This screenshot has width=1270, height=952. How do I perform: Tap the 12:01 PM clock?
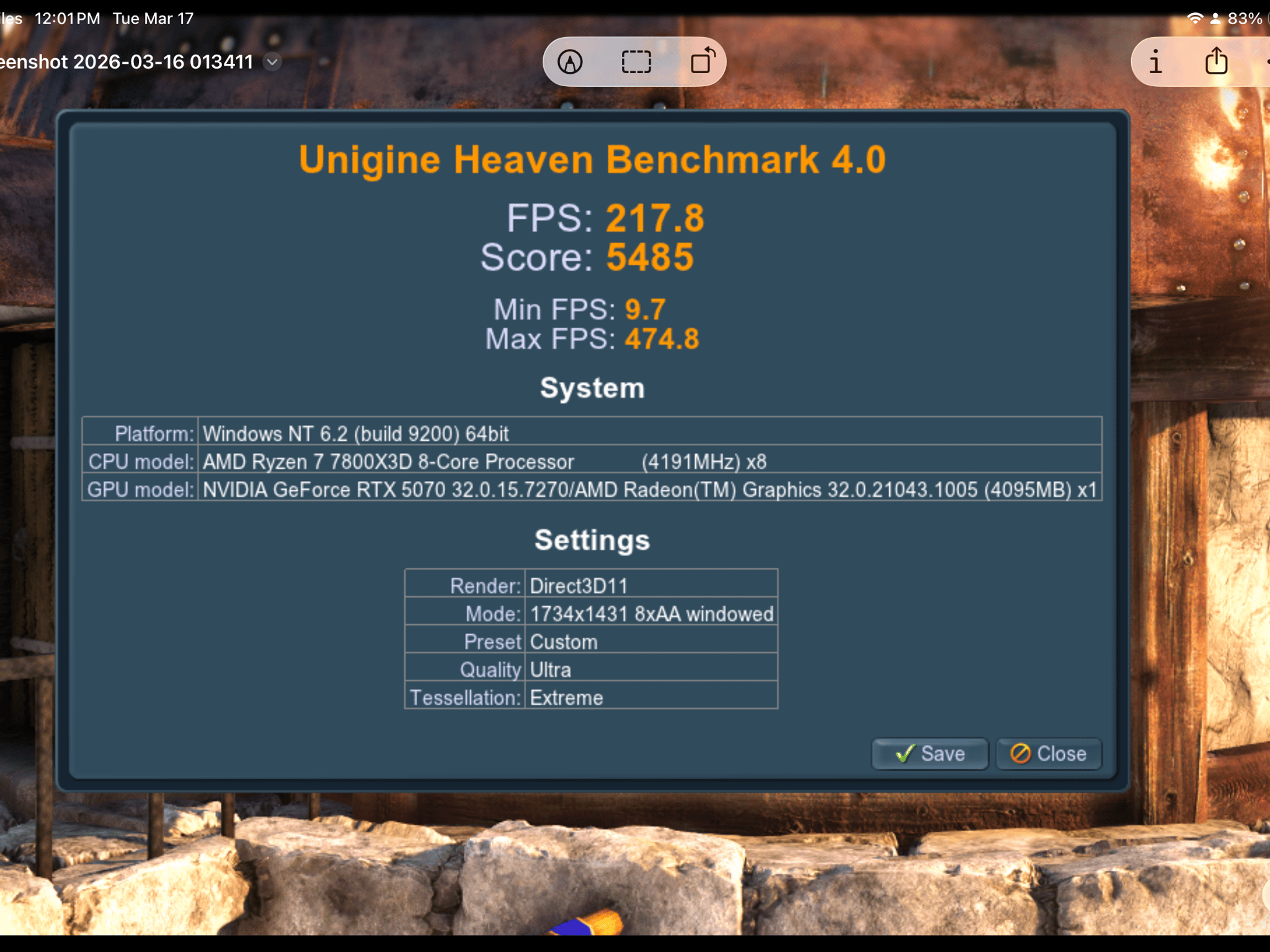(68, 19)
